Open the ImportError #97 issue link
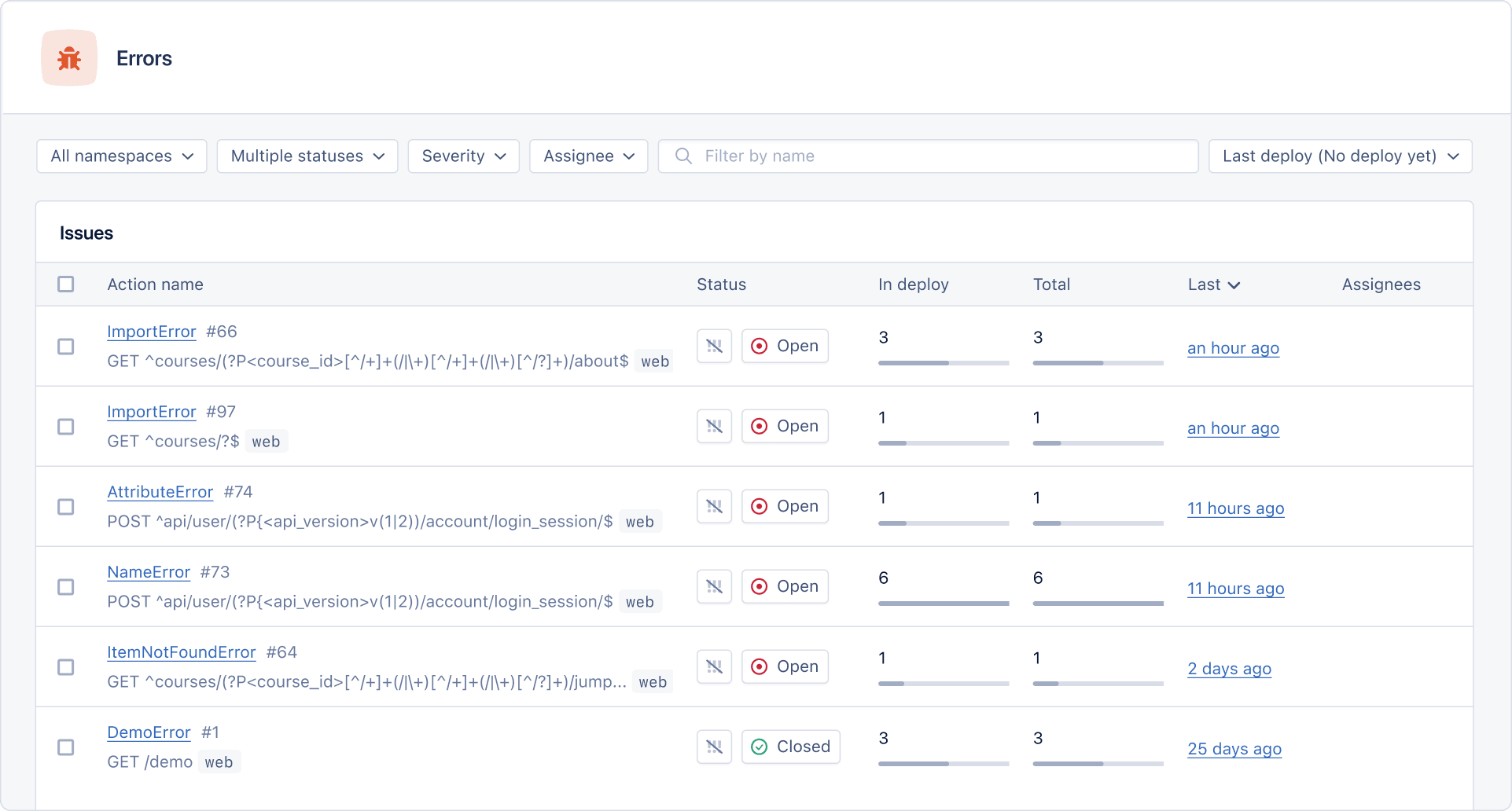 click(x=152, y=412)
